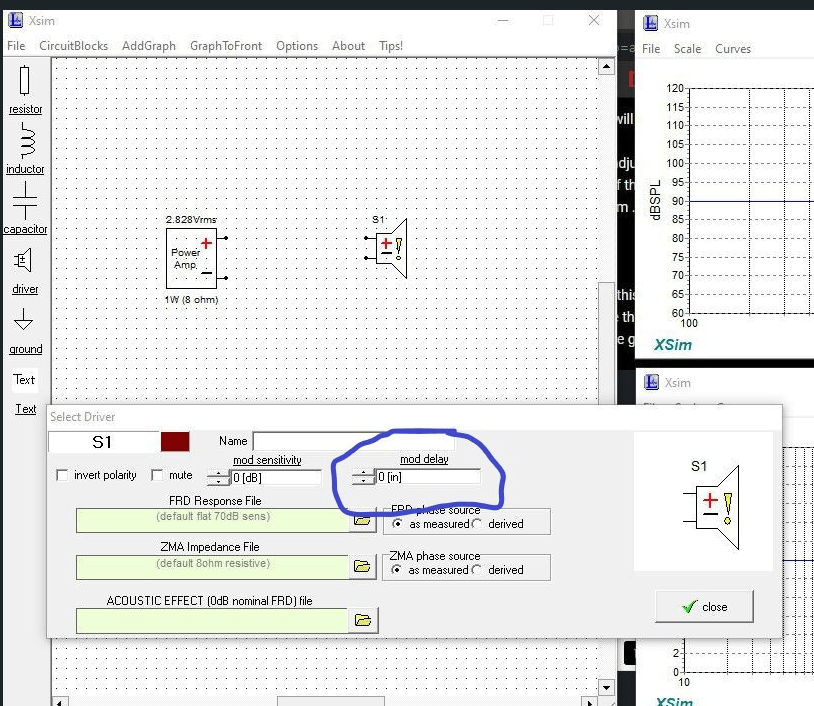Viewport: 814px width, 706px height.
Task: Toggle the invert polarity checkbox
Action: click(x=62, y=475)
